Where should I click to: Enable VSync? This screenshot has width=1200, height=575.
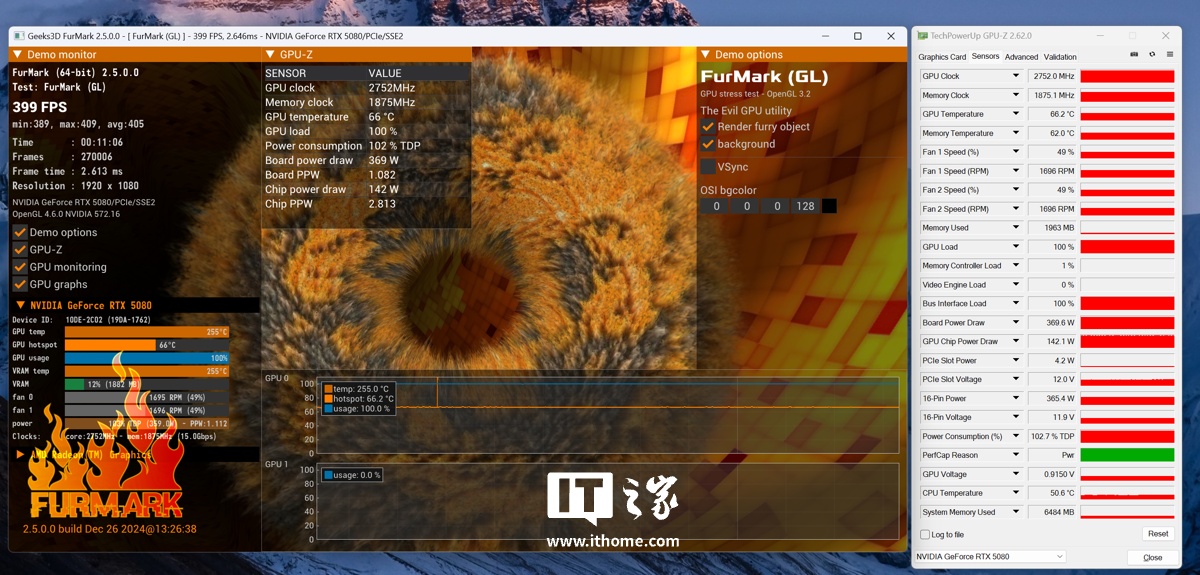(x=708, y=167)
